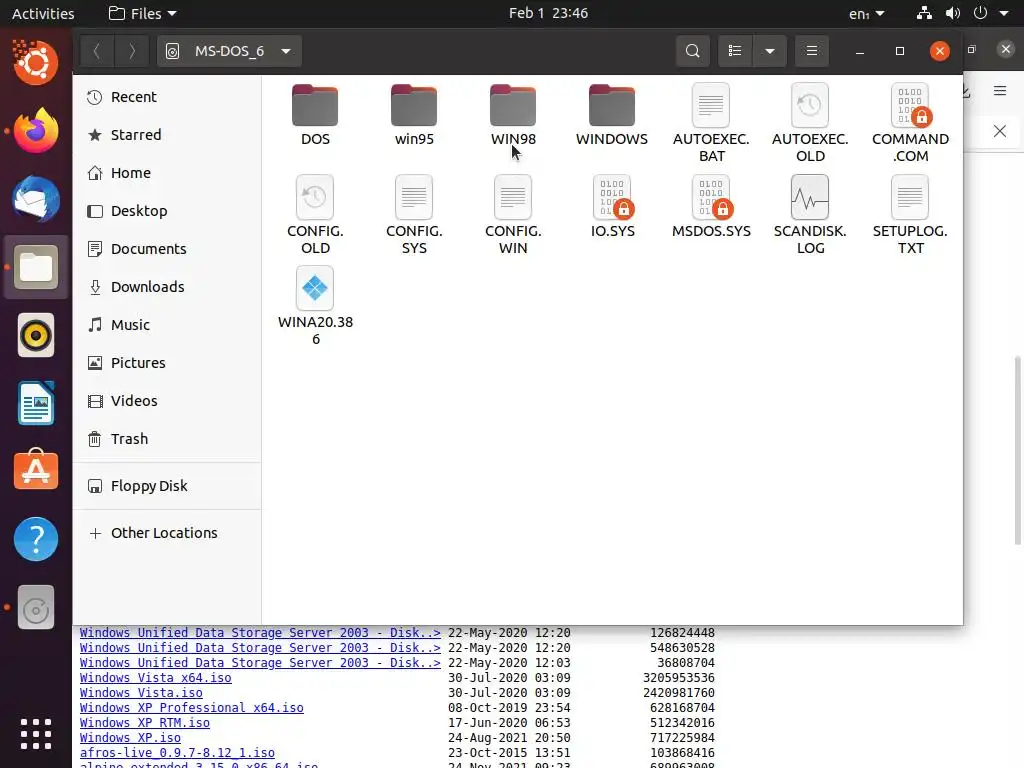Click the background browser's vertical scrollbar
This screenshot has height=768, width=1024.
click(1017, 451)
